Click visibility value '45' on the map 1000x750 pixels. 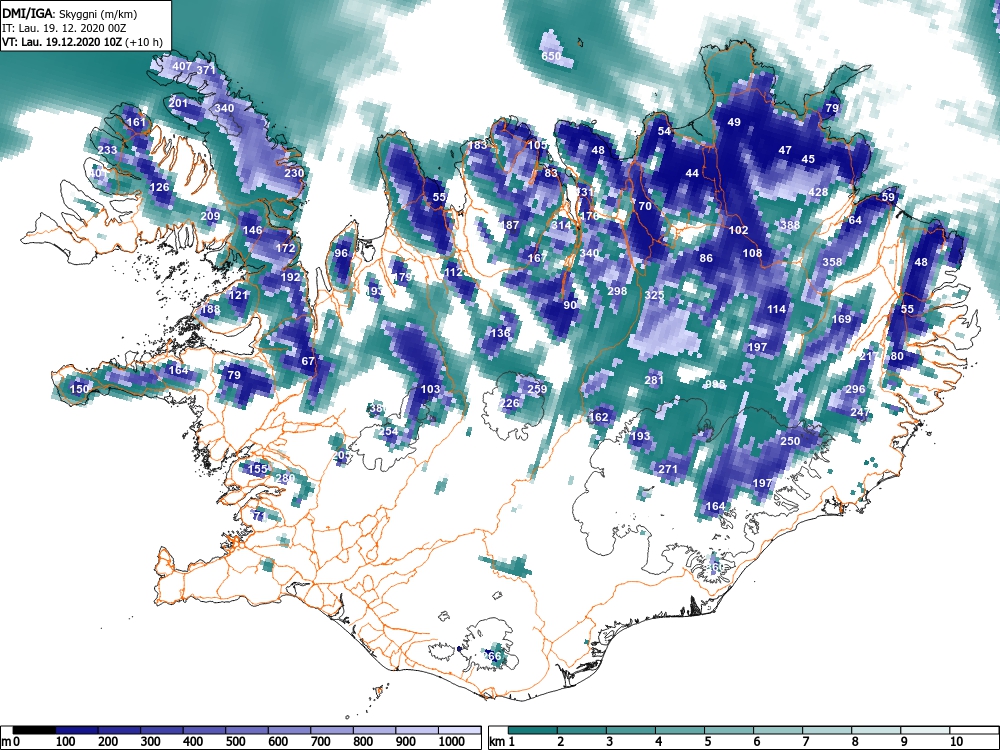(809, 159)
